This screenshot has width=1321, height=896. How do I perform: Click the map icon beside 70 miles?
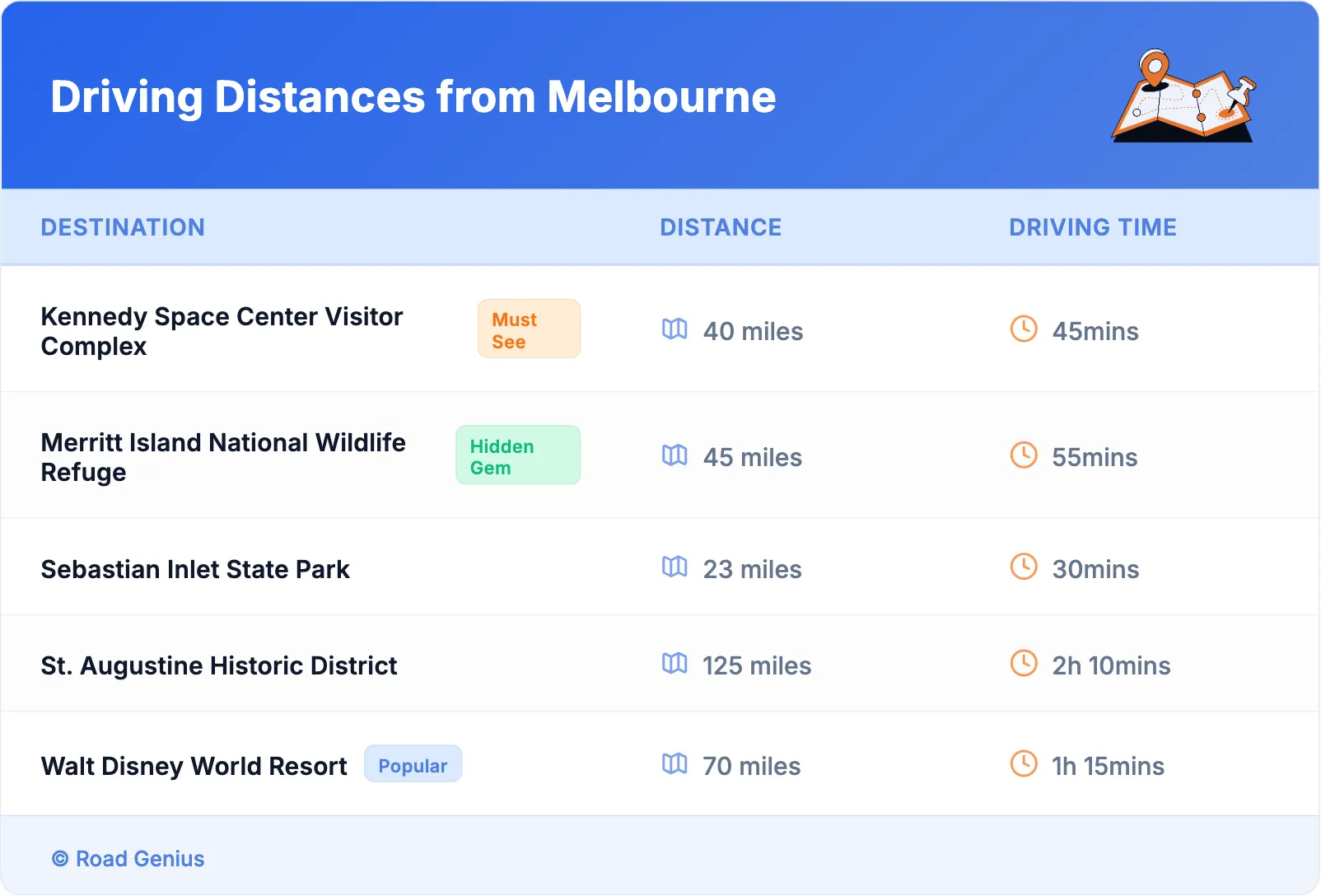coord(675,763)
